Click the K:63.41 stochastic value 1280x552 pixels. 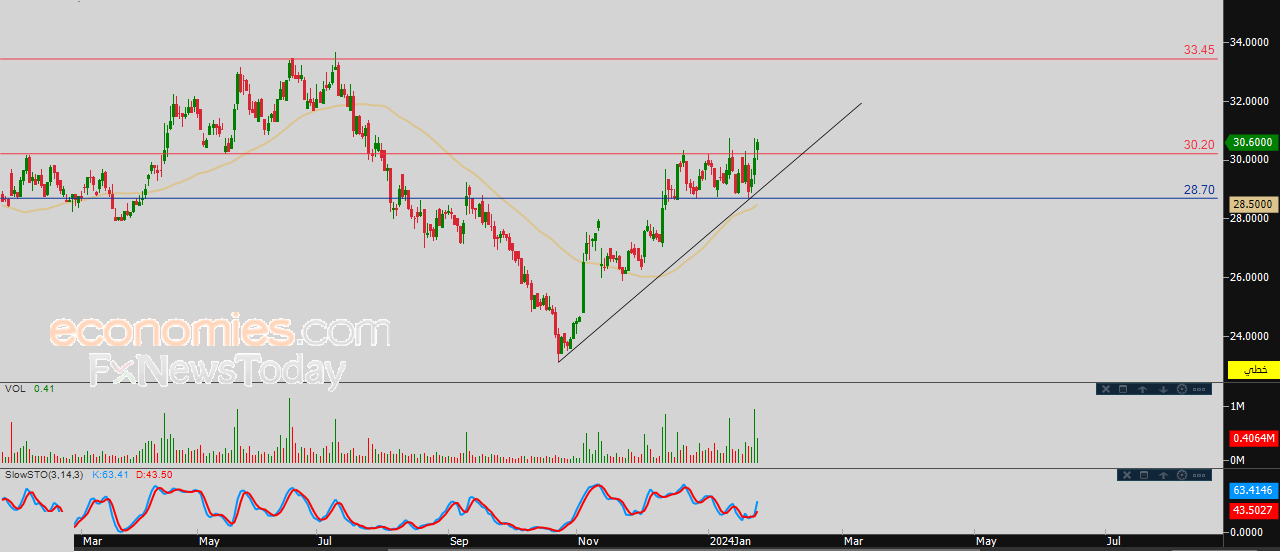[x=111, y=474]
